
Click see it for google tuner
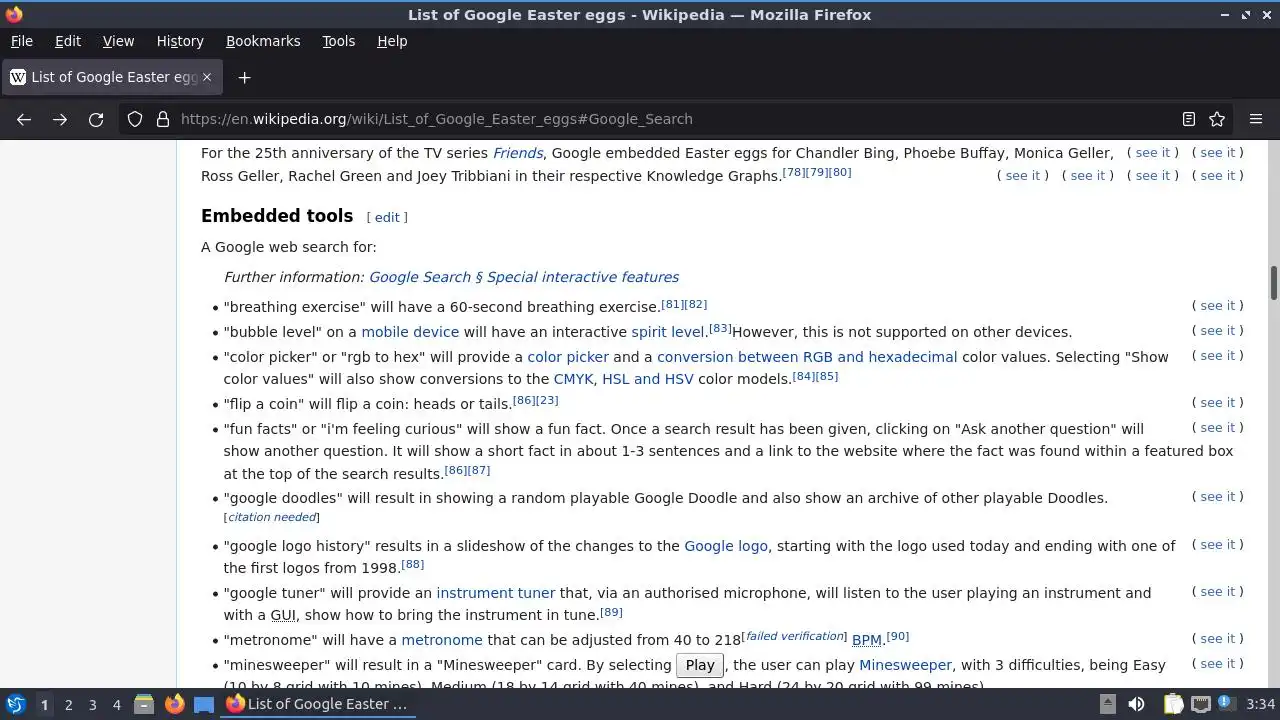pyautogui.click(x=1217, y=592)
